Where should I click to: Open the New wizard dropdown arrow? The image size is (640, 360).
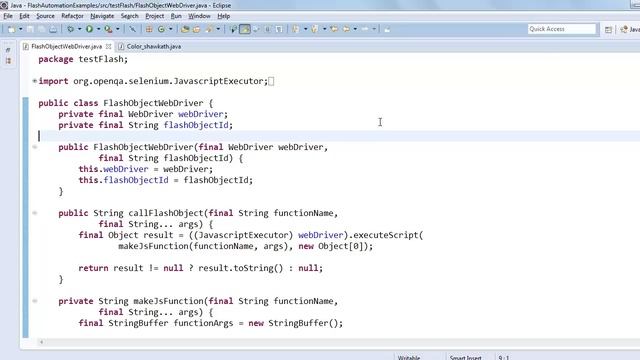pos(20,29)
